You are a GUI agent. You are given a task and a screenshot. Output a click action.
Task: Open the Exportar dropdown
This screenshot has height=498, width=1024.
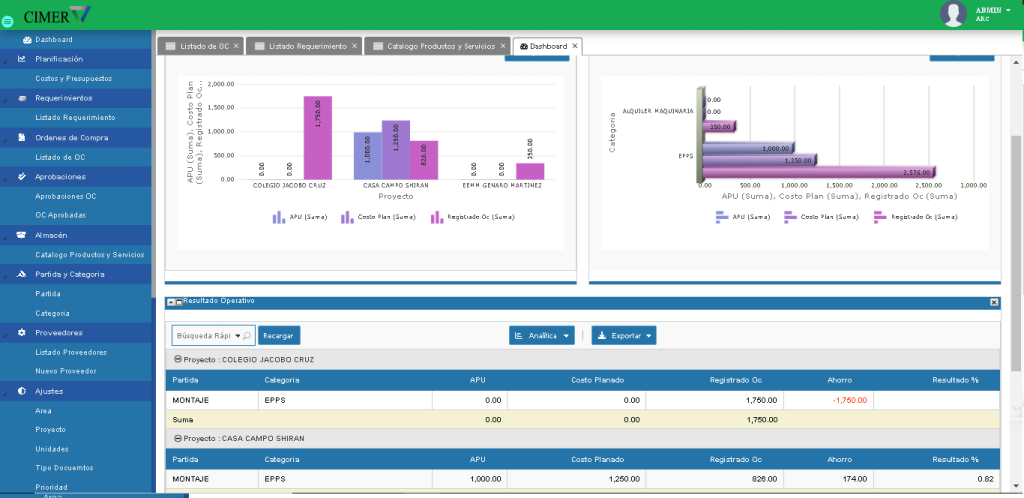pos(624,336)
